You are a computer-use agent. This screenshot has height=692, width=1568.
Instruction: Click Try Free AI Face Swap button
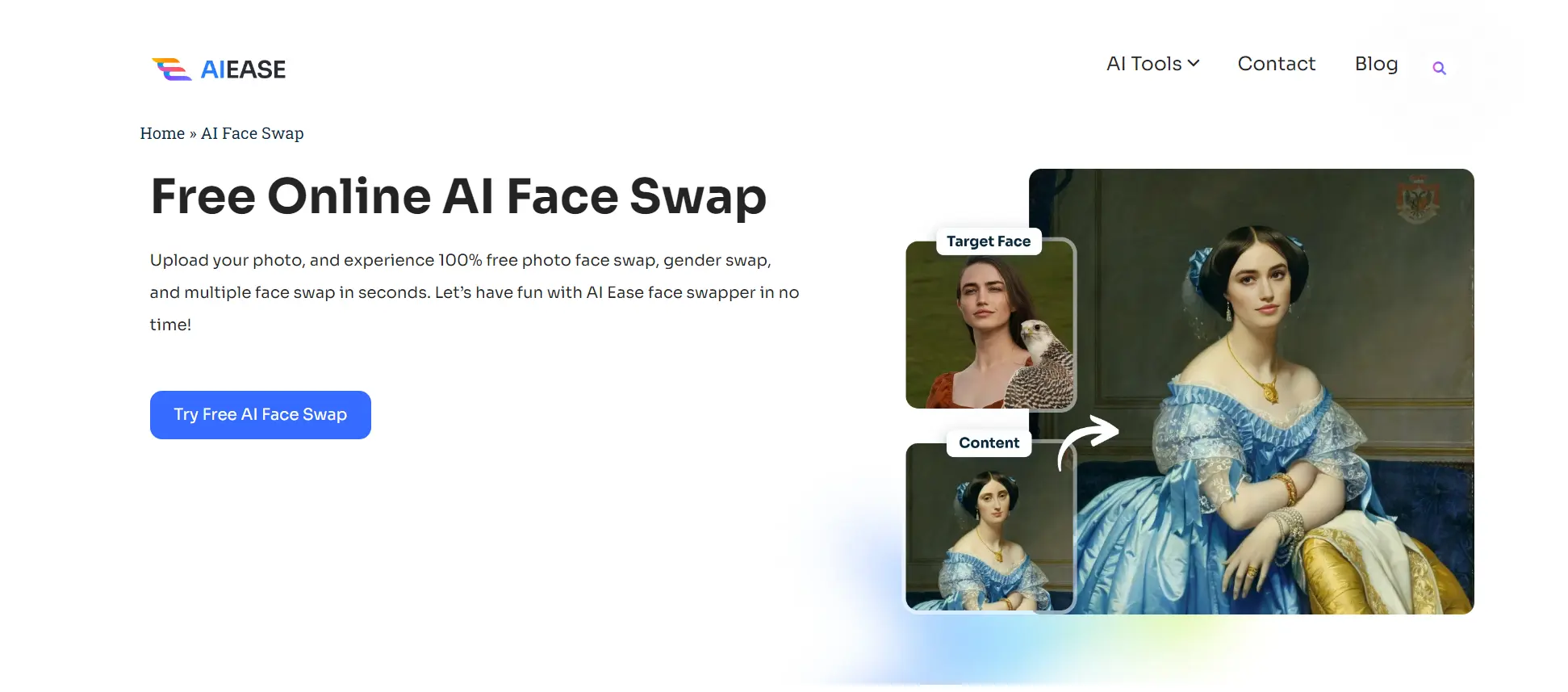coord(261,415)
